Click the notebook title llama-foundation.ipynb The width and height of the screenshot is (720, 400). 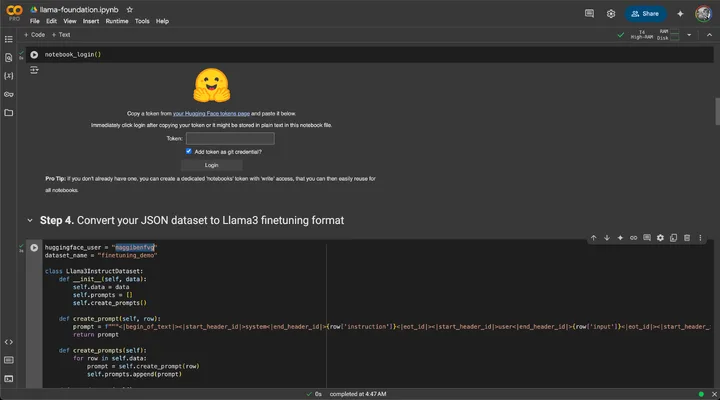click(x=79, y=10)
